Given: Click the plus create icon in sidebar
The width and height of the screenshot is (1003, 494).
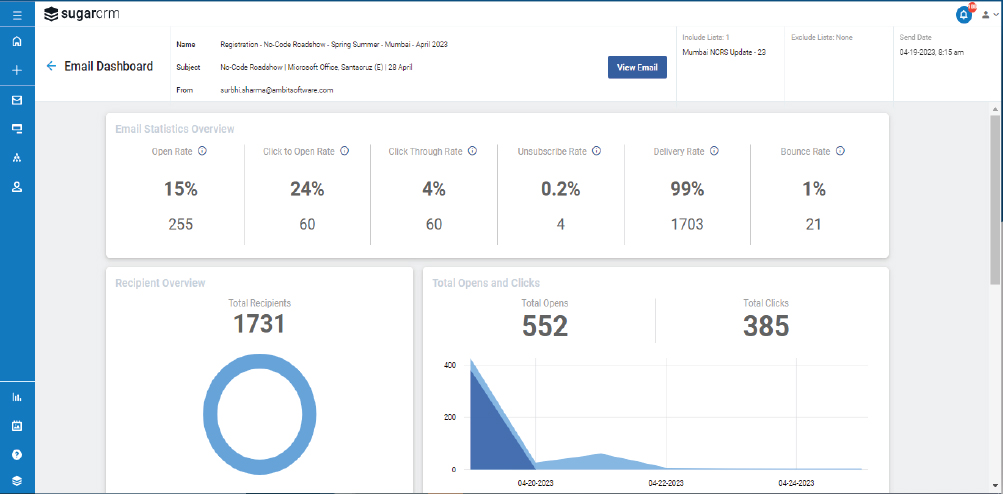Looking at the screenshot, I should [x=17, y=71].
